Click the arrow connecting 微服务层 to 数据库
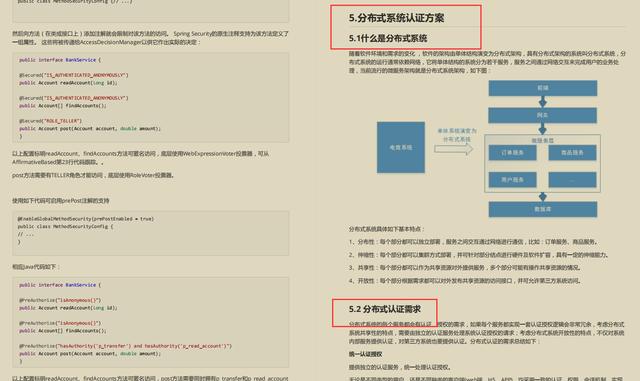The height and width of the screenshot is (381, 640). tap(542, 197)
